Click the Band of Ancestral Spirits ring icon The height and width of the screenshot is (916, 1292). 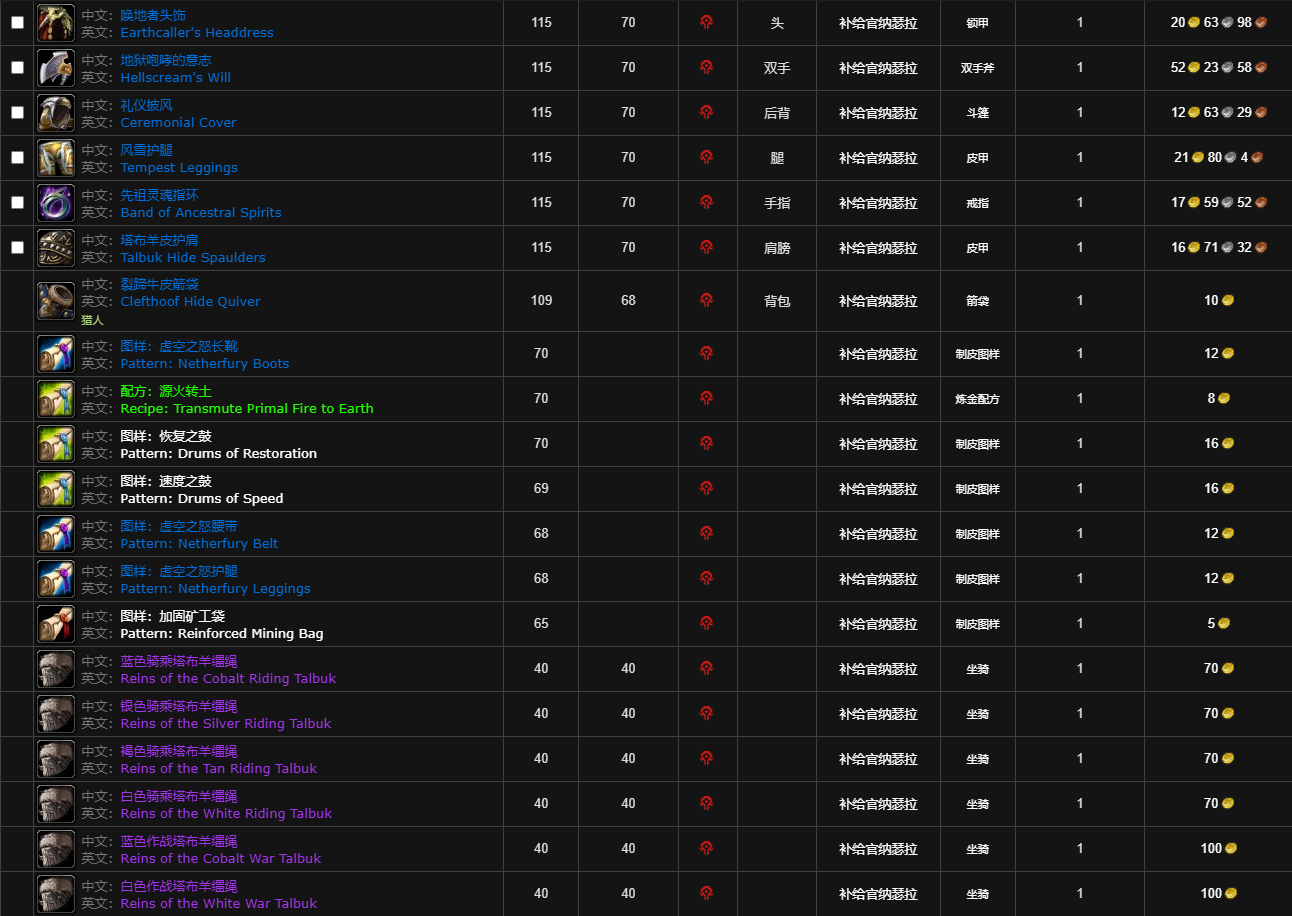tap(56, 203)
